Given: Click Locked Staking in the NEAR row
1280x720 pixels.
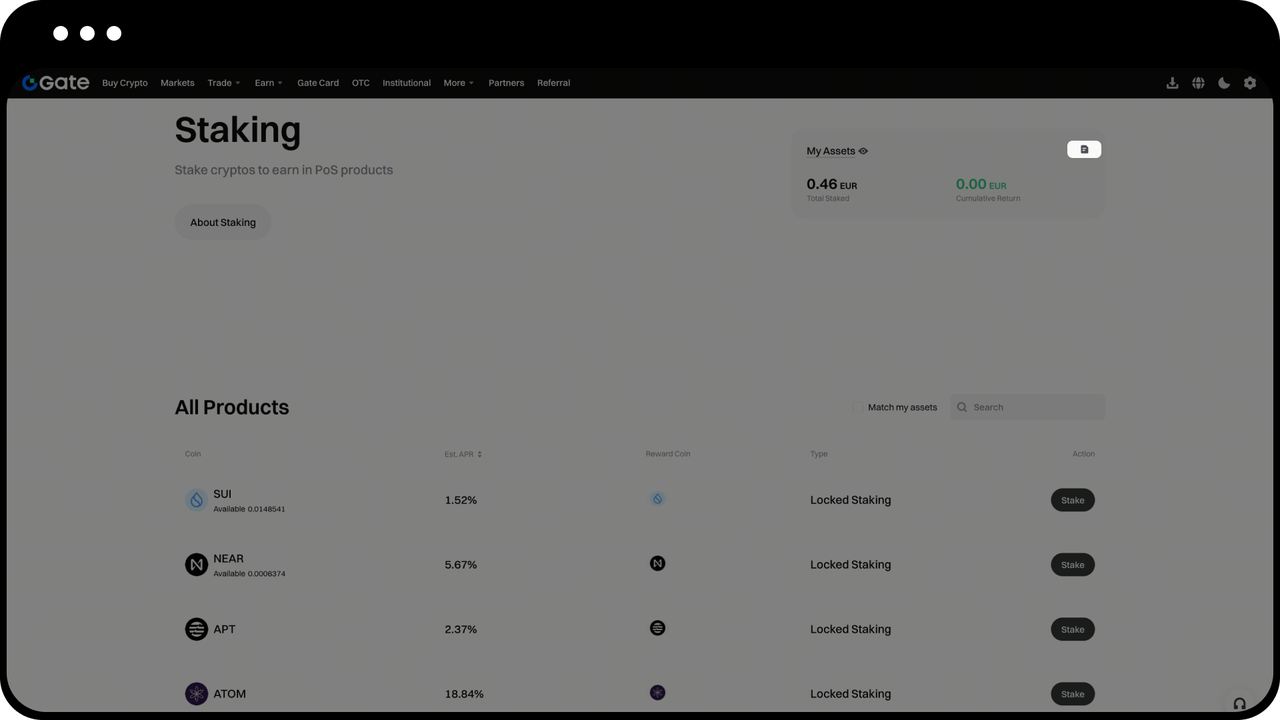Looking at the screenshot, I should click(x=850, y=565).
